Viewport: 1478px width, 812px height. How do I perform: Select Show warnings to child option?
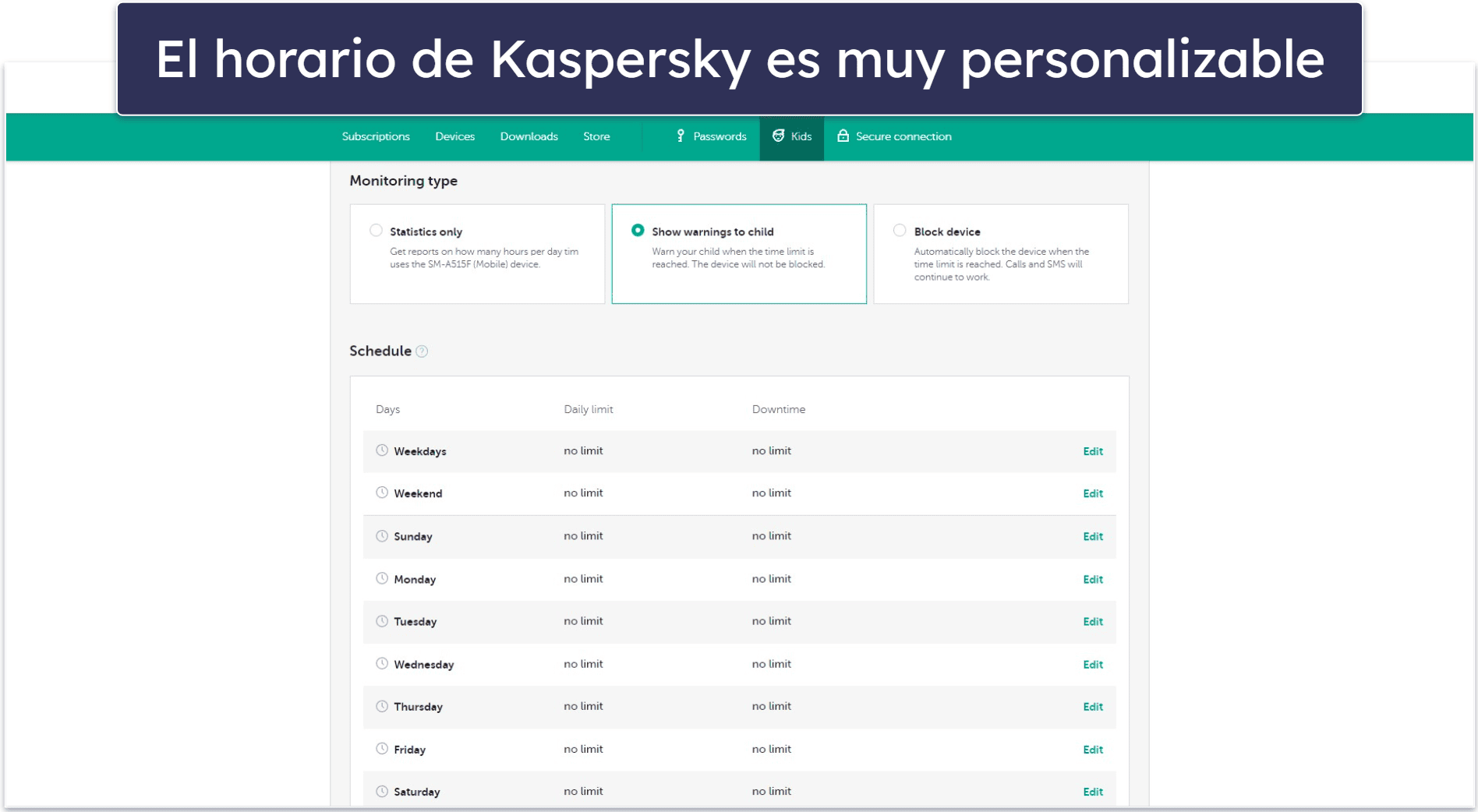click(638, 231)
